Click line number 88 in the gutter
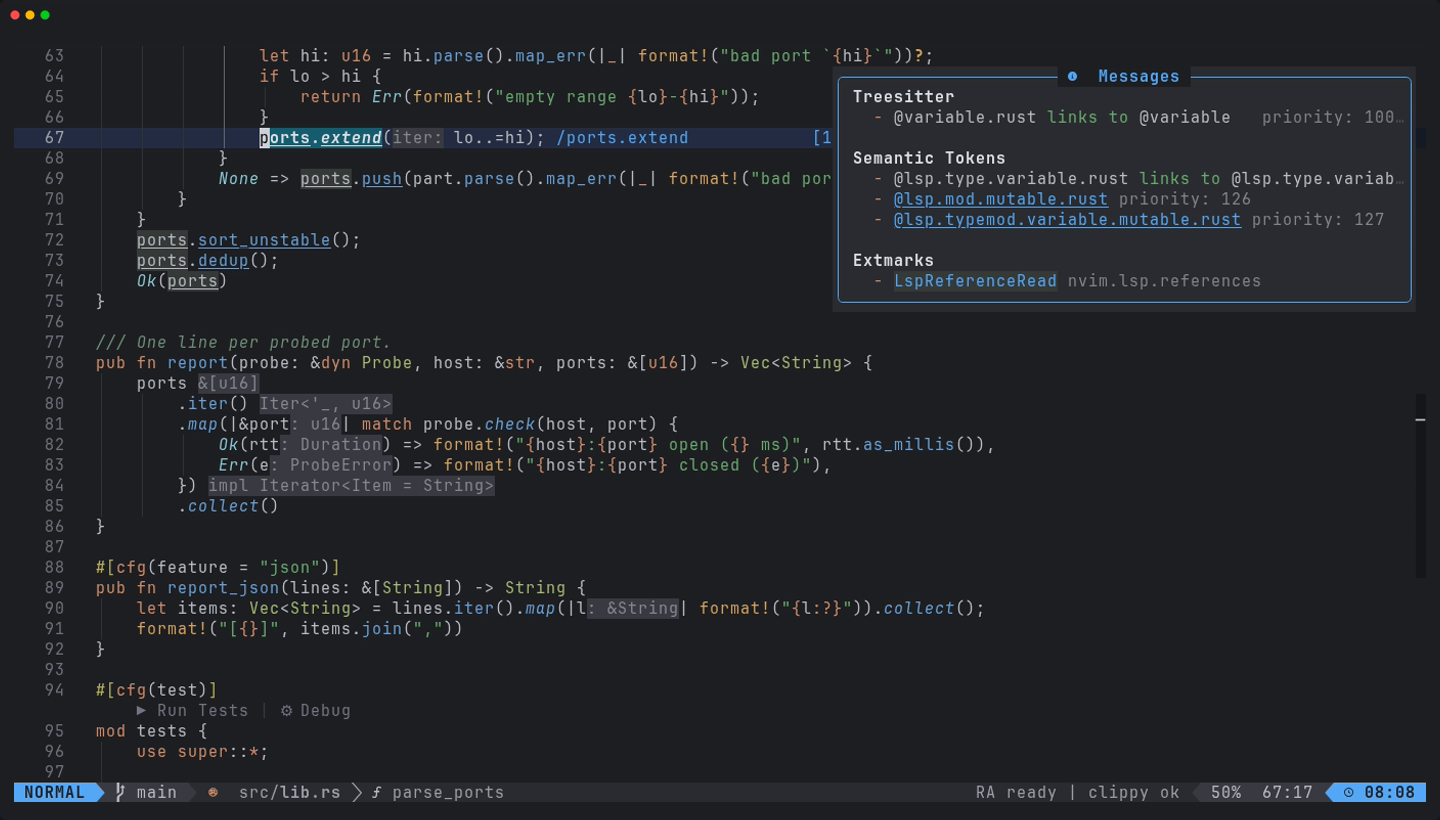Image resolution: width=1440 pixels, height=820 pixels. click(x=53, y=568)
